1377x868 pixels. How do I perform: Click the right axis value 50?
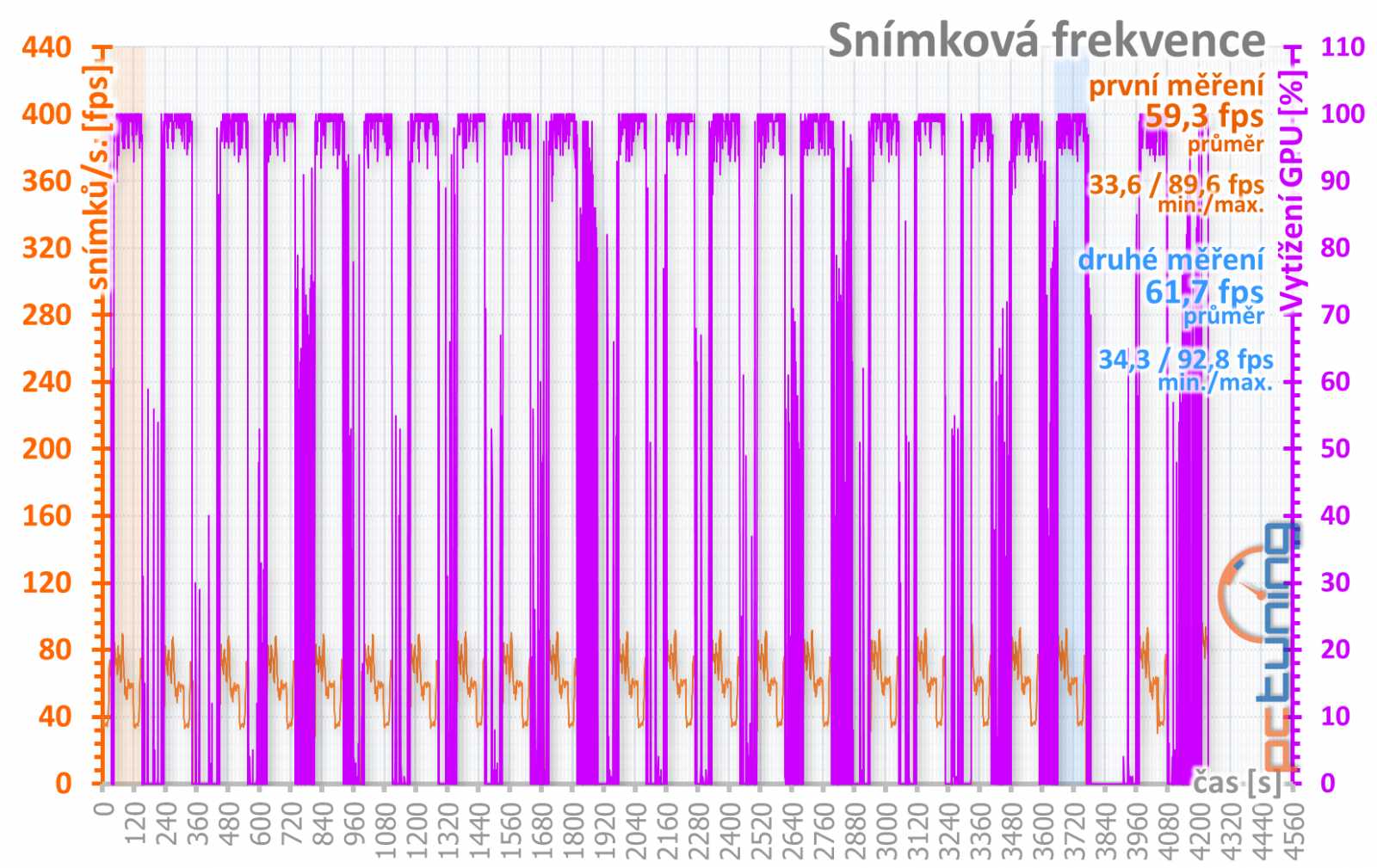(x=1335, y=448)
